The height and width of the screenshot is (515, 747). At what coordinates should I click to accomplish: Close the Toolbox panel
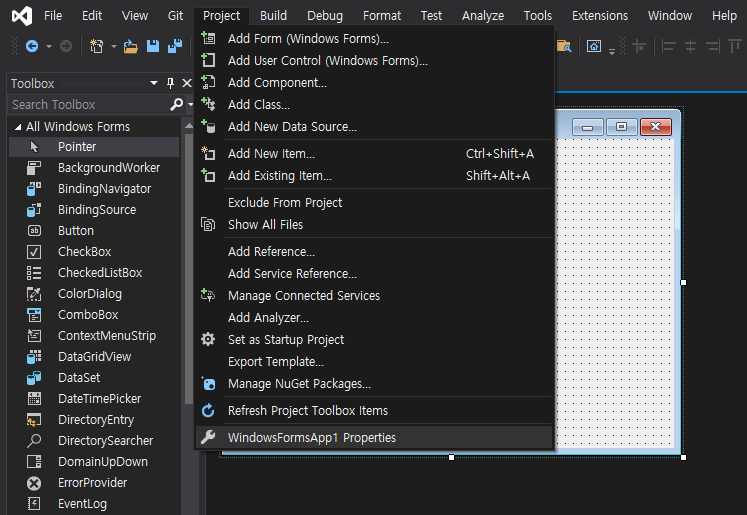tap(187, 83)
